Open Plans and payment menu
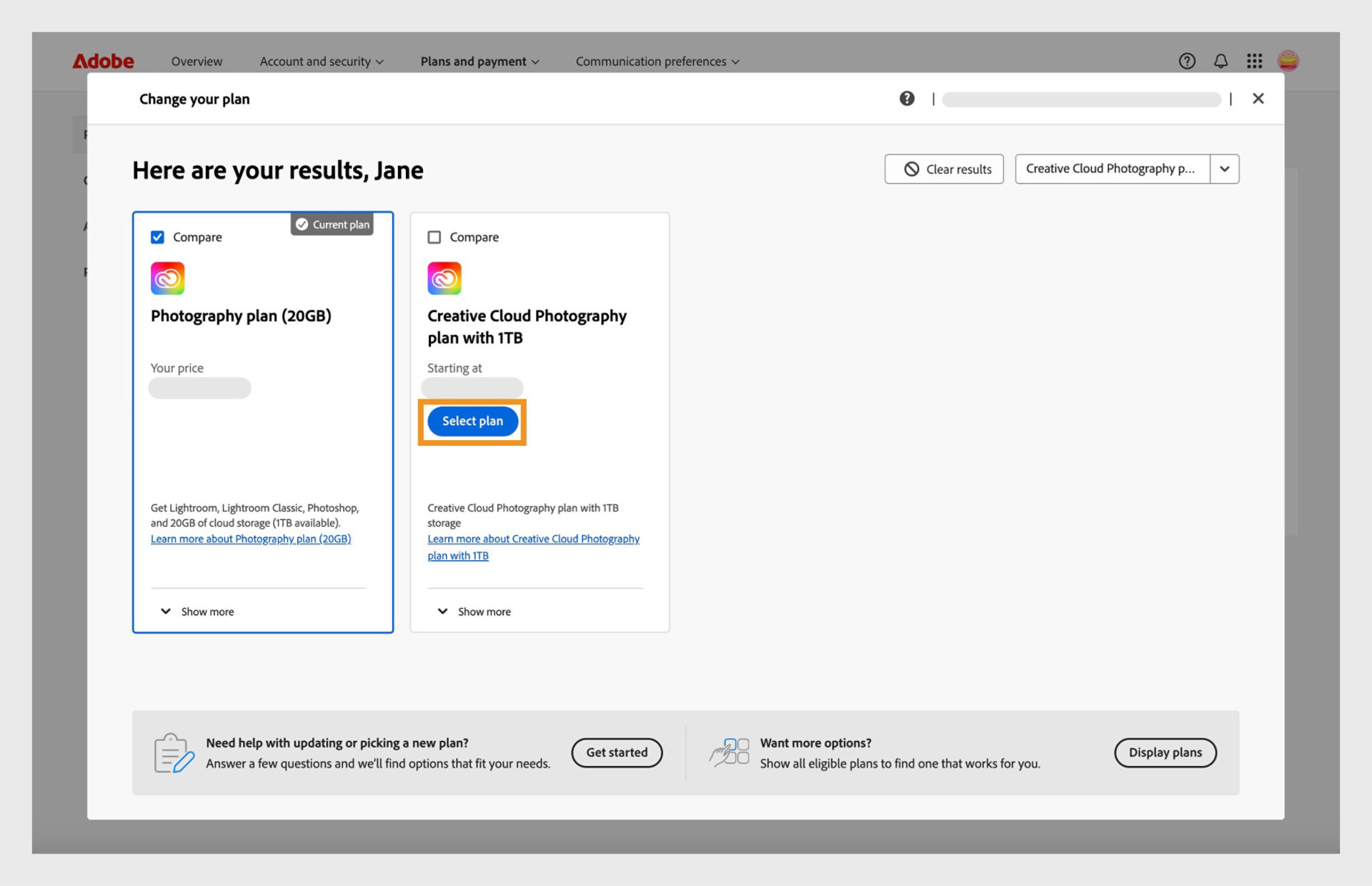Screen dimensions: 1372x886 pos(479,61)
